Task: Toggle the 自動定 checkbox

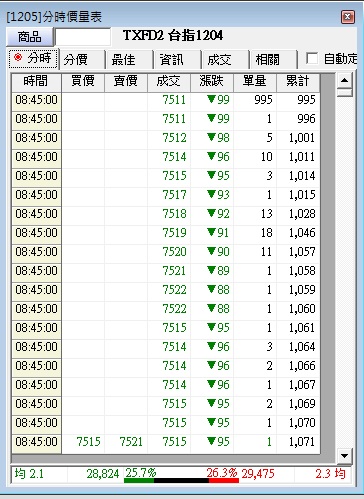Action: coord(312,59)
